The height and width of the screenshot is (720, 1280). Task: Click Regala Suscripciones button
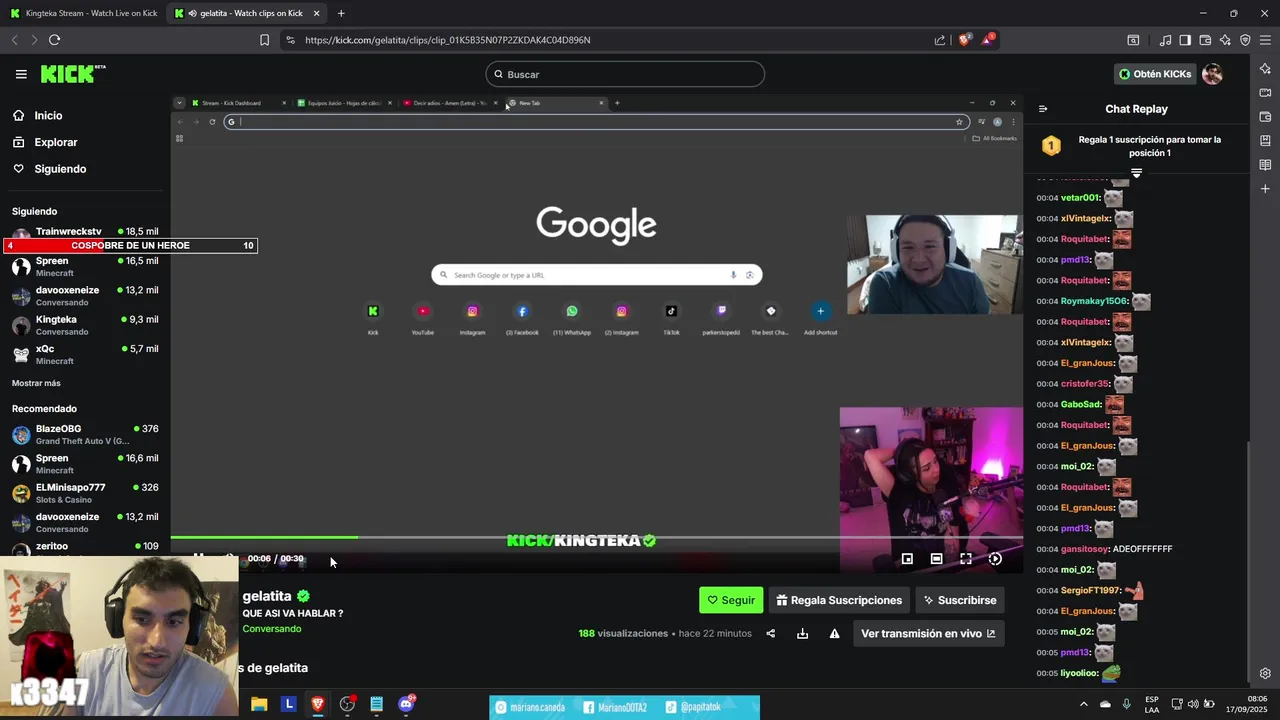pyautogui.click(x=839, y=600)
